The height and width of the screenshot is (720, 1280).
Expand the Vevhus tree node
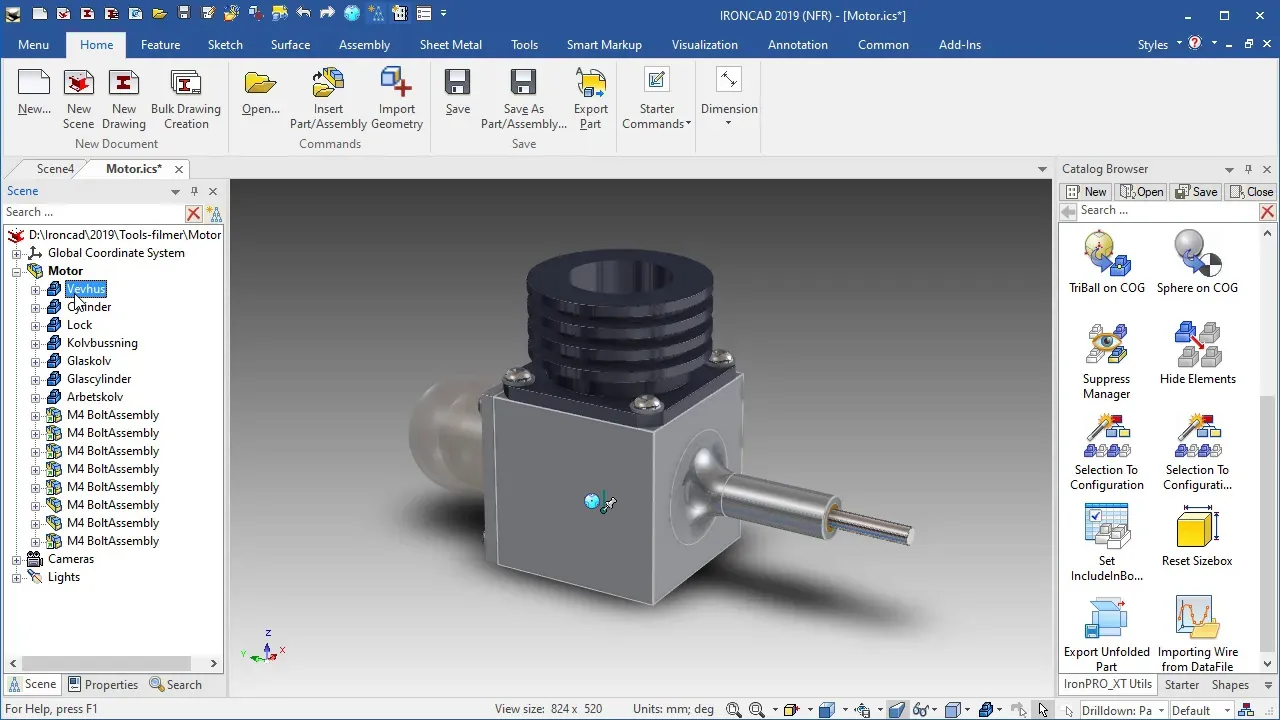35,289
